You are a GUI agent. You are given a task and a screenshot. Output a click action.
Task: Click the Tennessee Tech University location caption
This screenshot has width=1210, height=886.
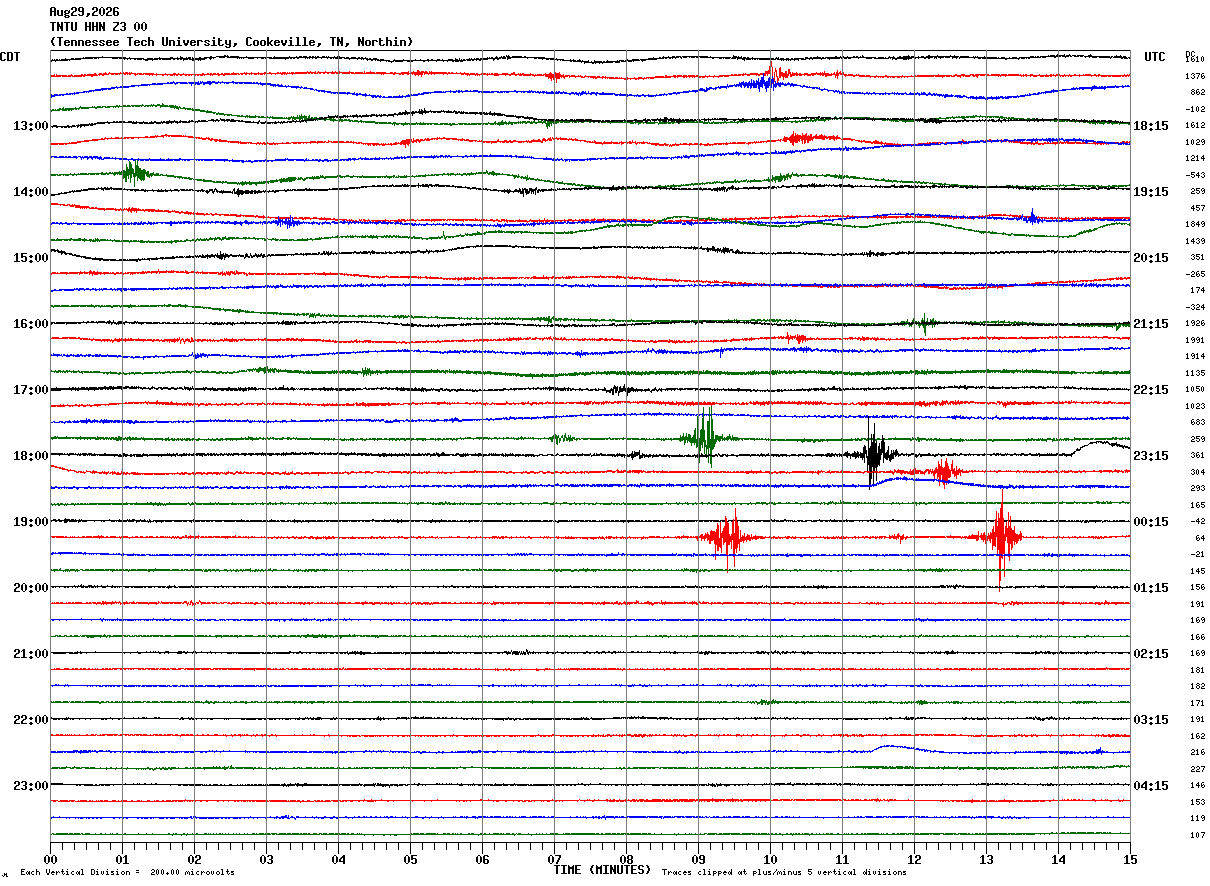click(231, 42)
